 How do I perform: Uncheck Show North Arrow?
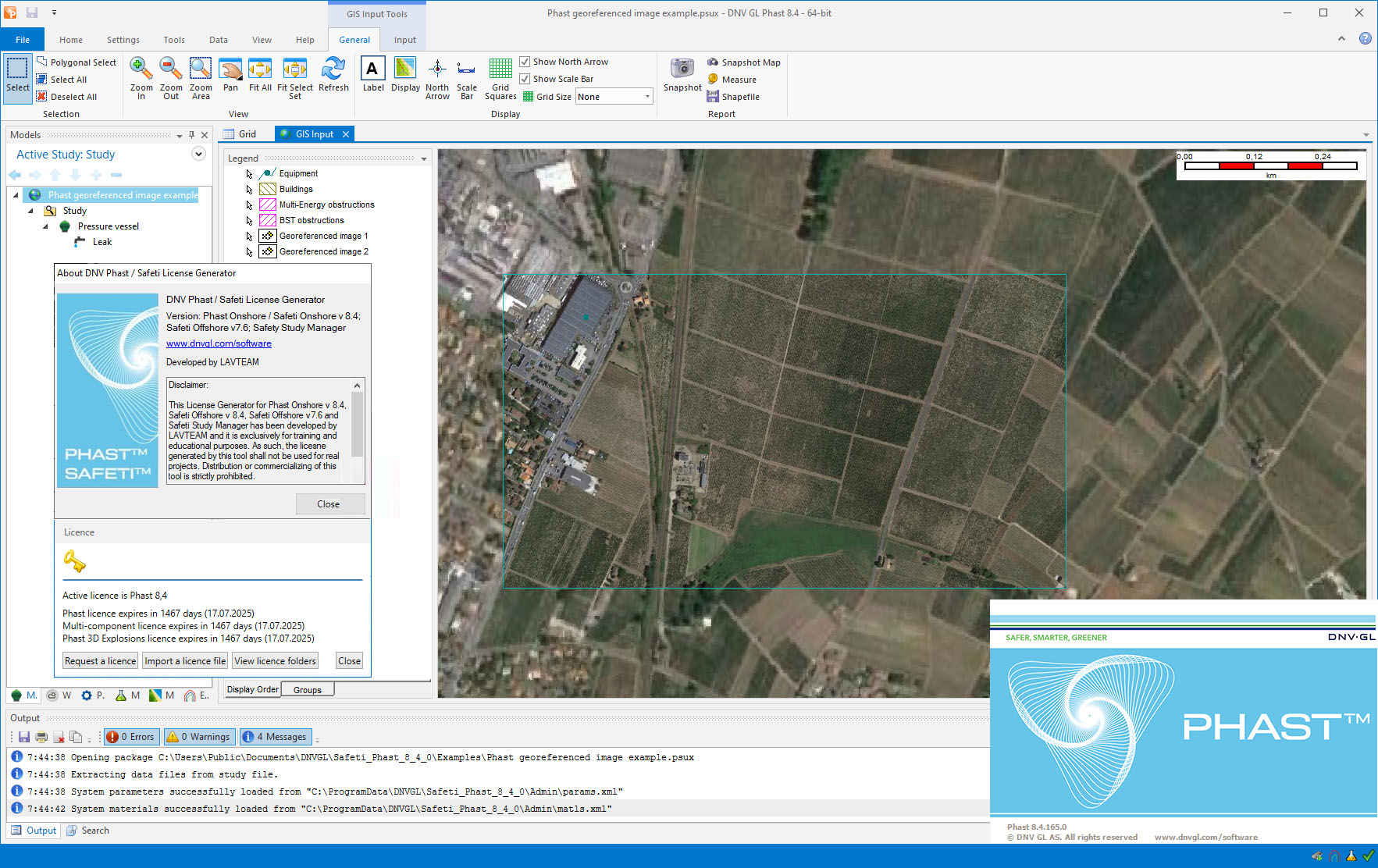(x=525, y=62)
